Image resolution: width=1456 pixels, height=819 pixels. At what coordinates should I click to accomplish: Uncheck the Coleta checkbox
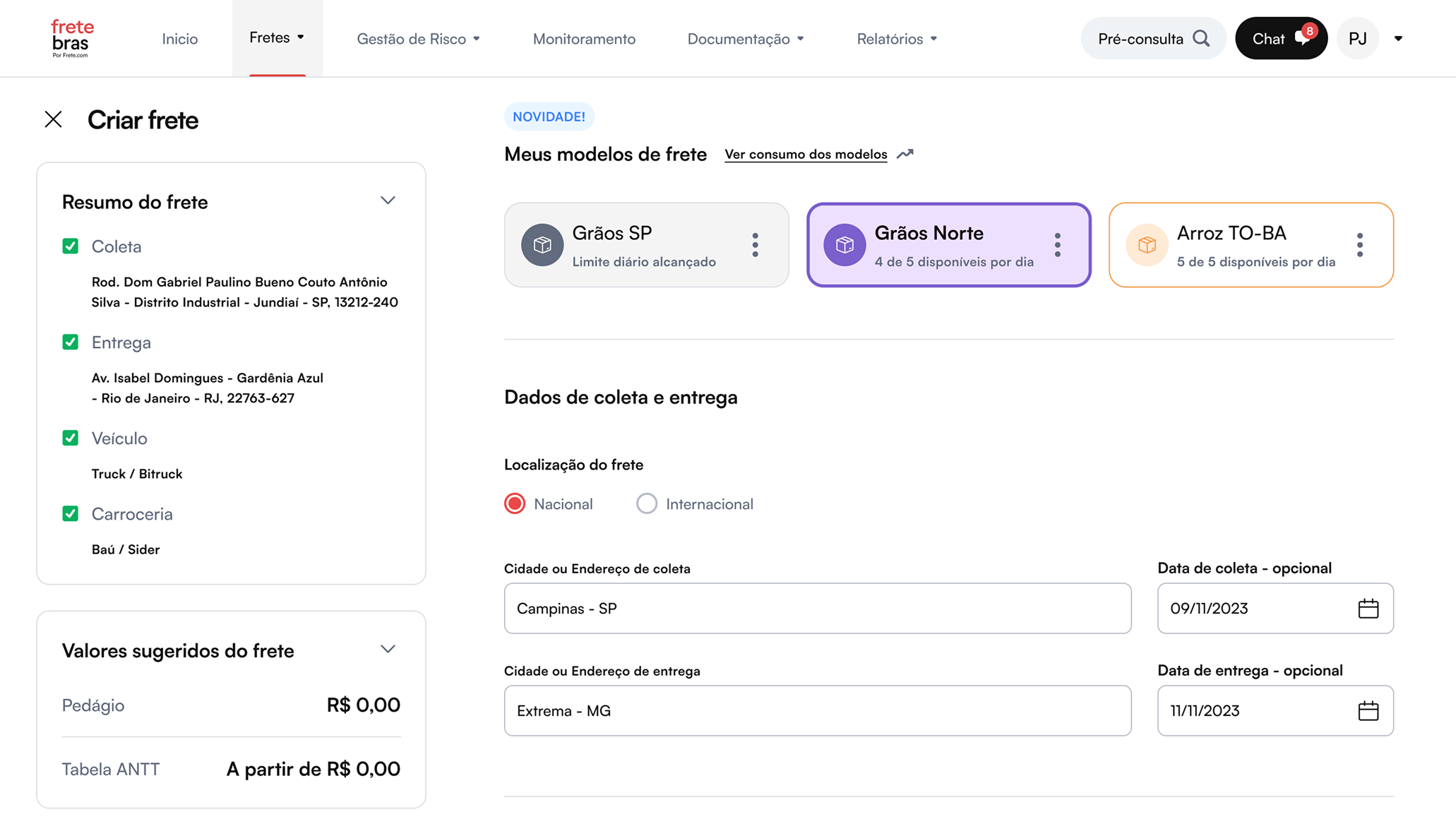(x=71, y=246)
